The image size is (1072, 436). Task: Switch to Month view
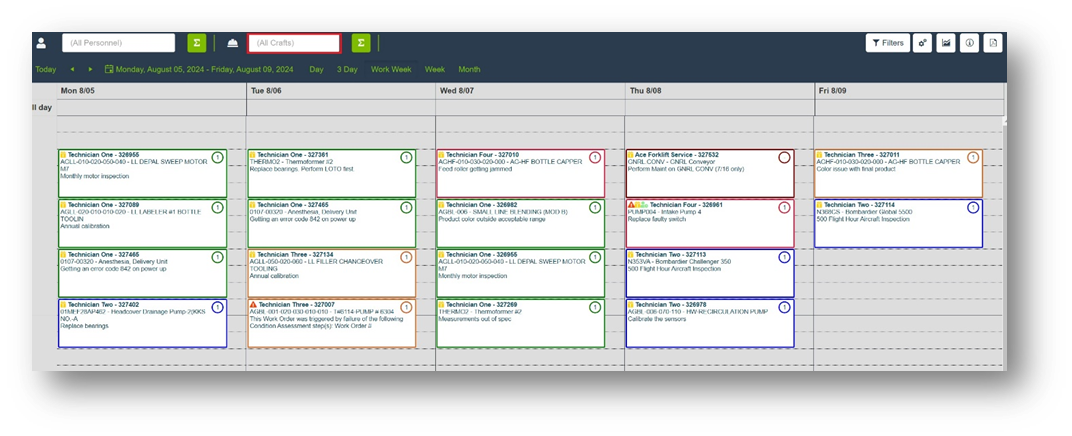[x=469, y=70]
